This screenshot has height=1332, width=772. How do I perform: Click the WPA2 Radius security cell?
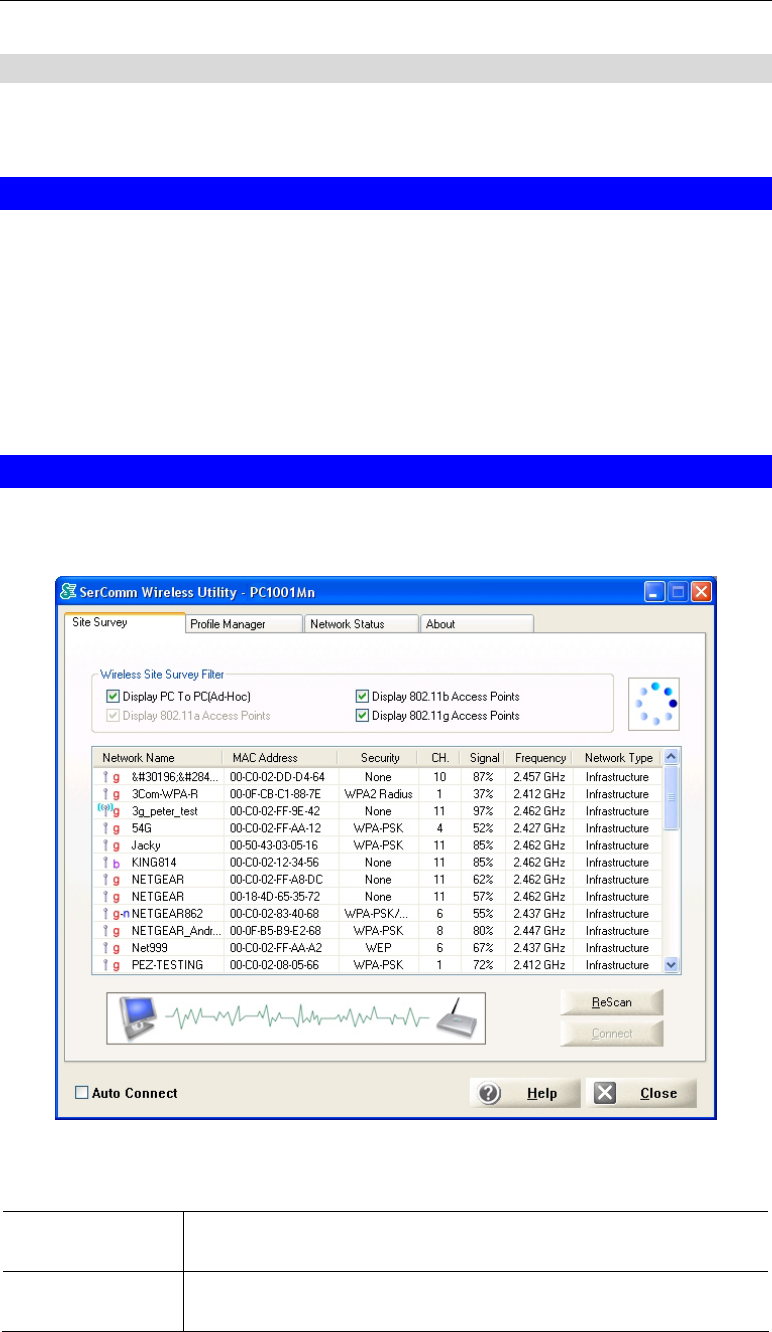pos(377,794)
